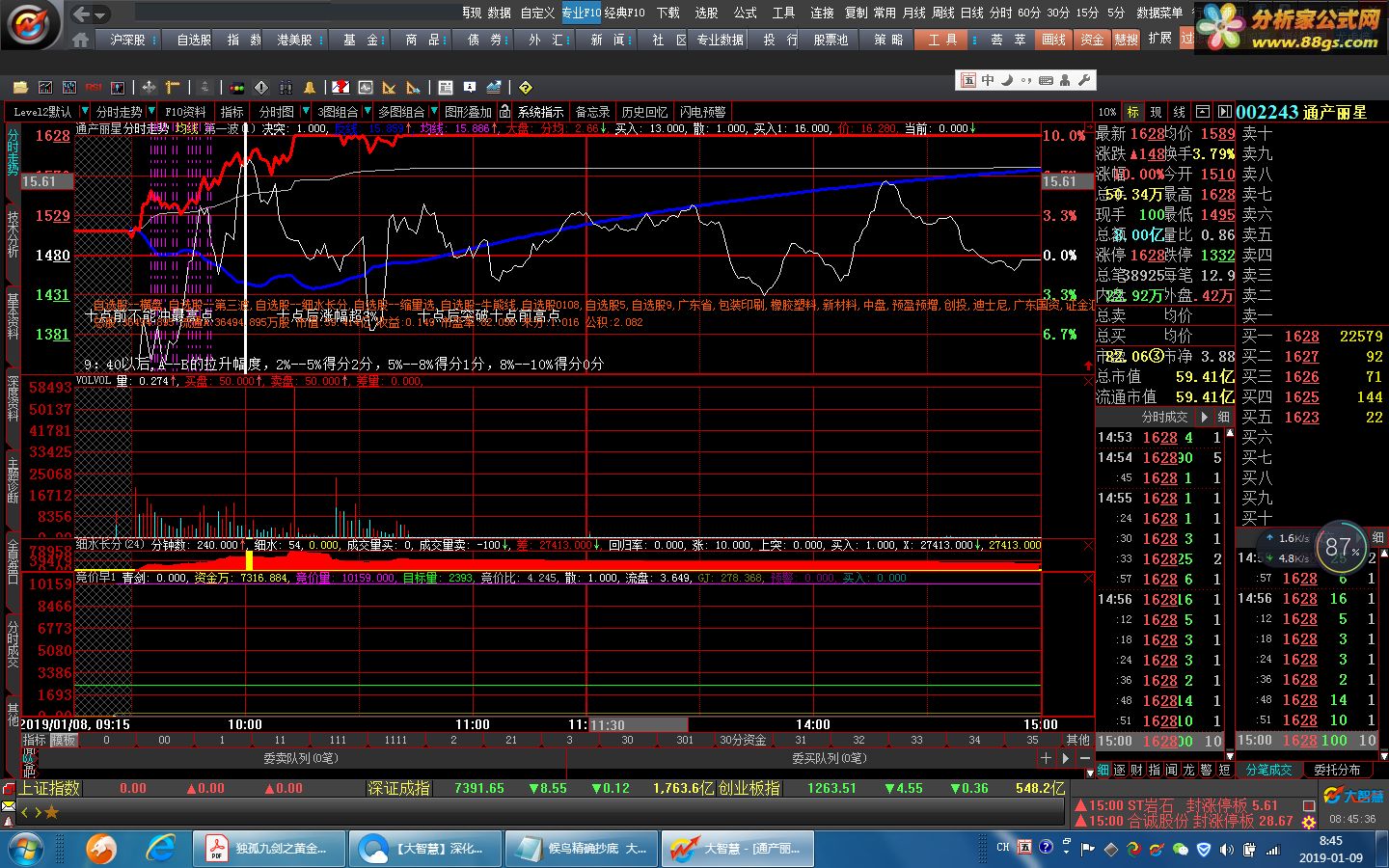
Task: Click the 60分 period button
Action: 1028,13
